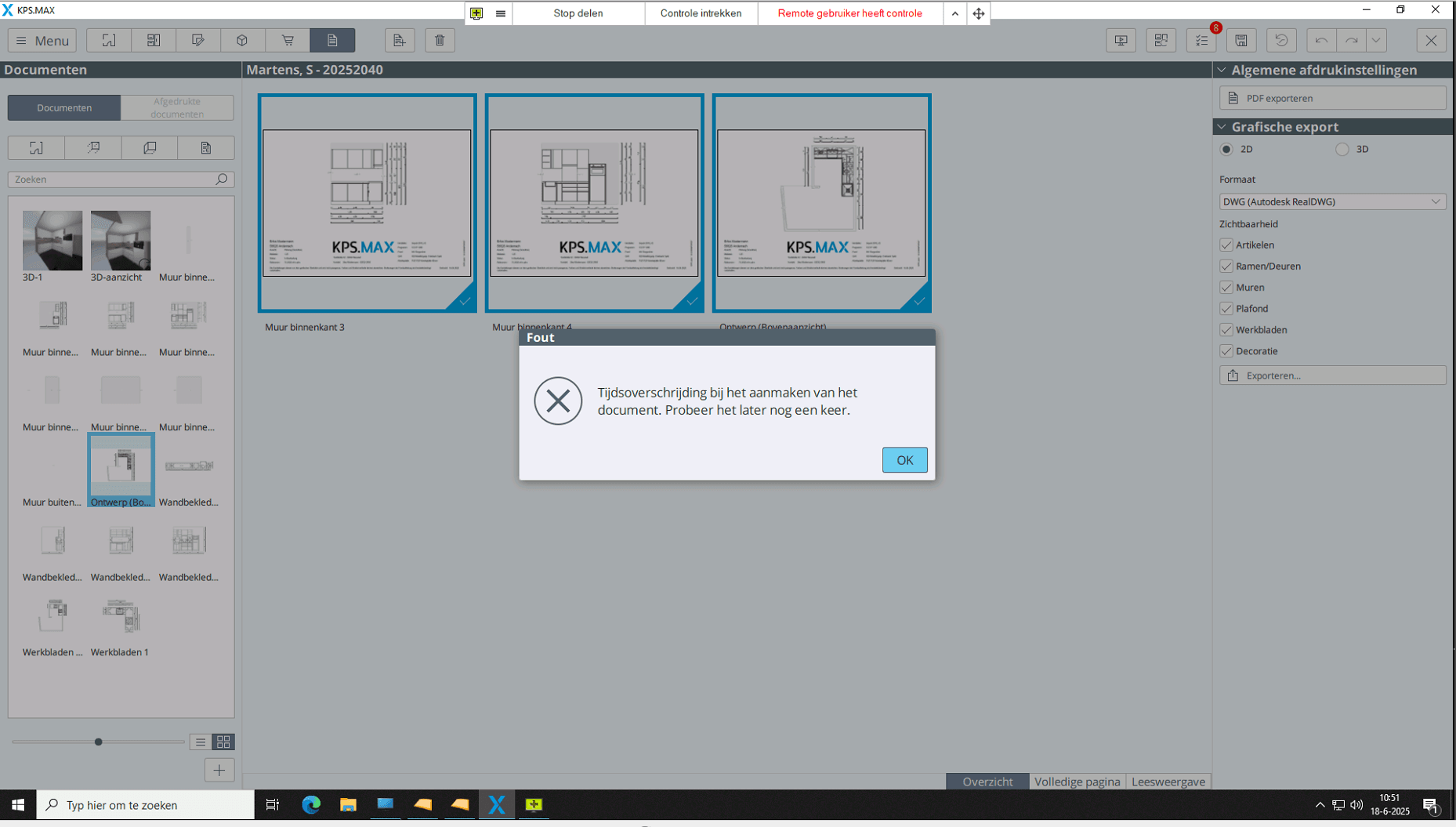This screenshot has width=1456, height=827.
Task: Click the plus button to add document
Action: (x=219, y=771)
